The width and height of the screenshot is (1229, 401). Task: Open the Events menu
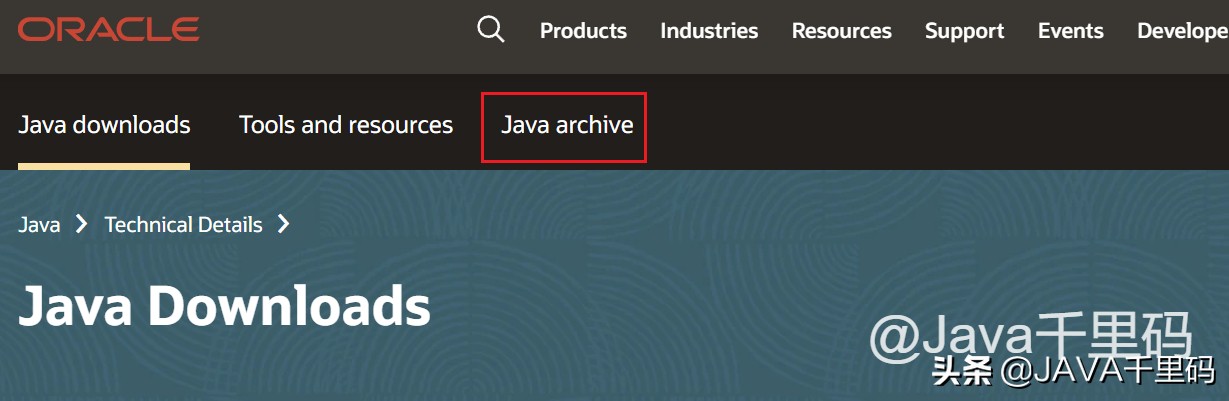(x=1070, y=31)
